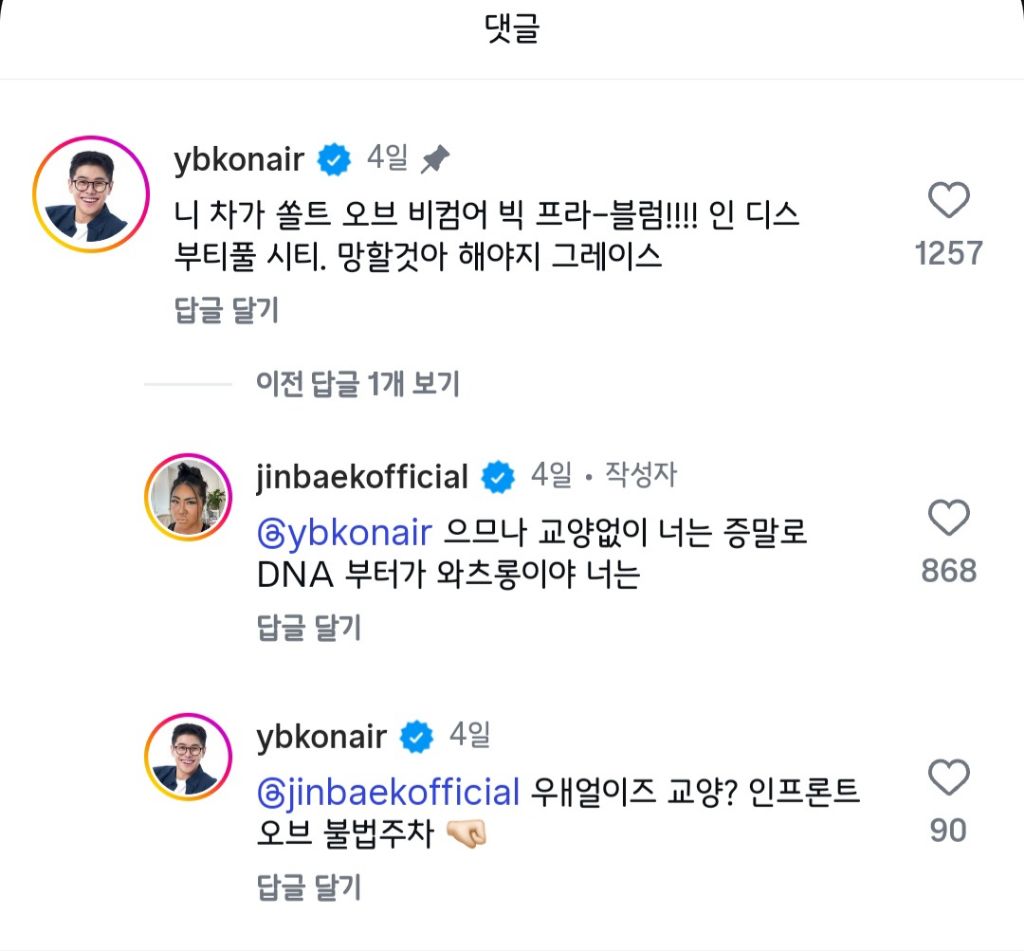Tap the heart on jinbaekofficial's reply
Viewport: 1024px width, 951px height.
(951, 518)
